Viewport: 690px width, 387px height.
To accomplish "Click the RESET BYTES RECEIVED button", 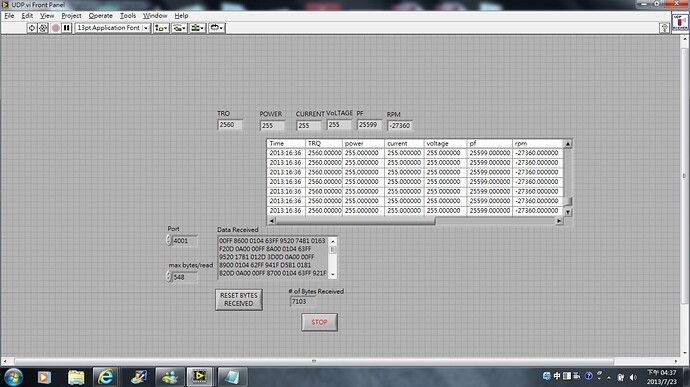I will point(239,299).
